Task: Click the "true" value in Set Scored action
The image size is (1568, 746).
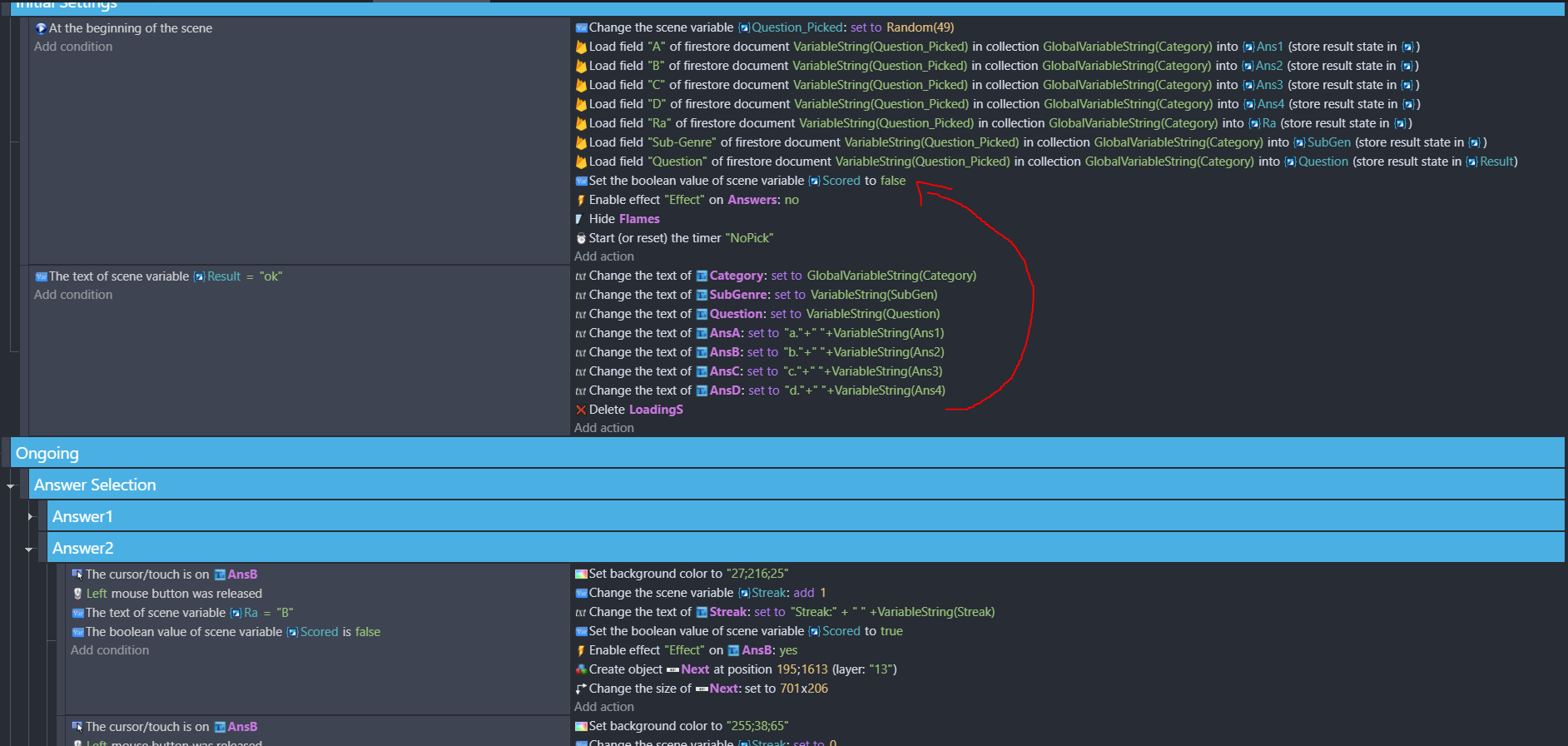Action: [891, 632]
